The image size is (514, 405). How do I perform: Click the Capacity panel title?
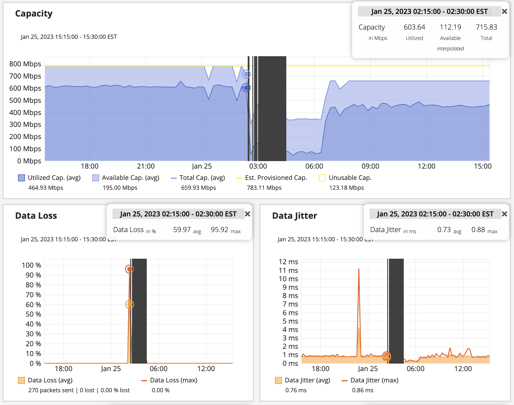click(34, 14)
